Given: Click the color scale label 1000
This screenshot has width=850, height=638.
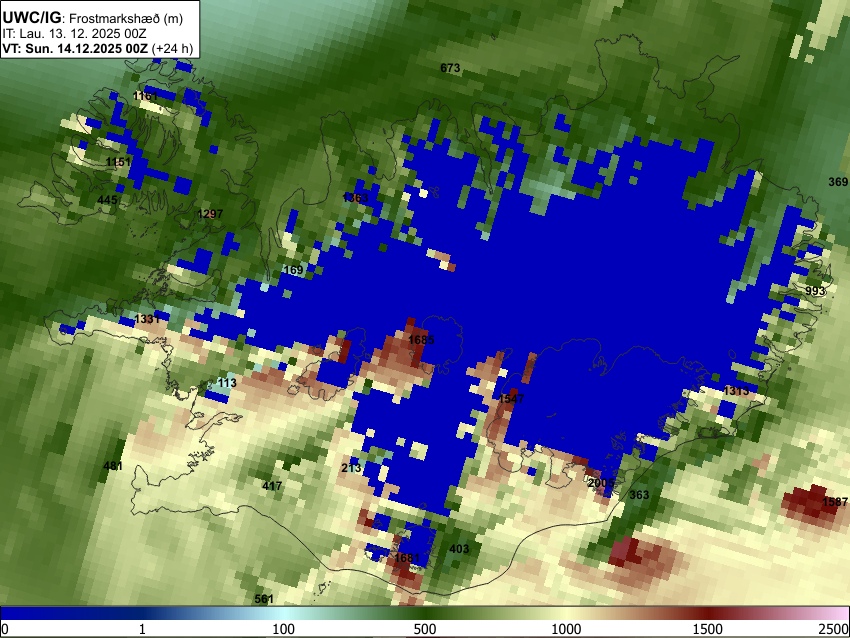Looking at the screenshot, I should [x=566, y=629].
